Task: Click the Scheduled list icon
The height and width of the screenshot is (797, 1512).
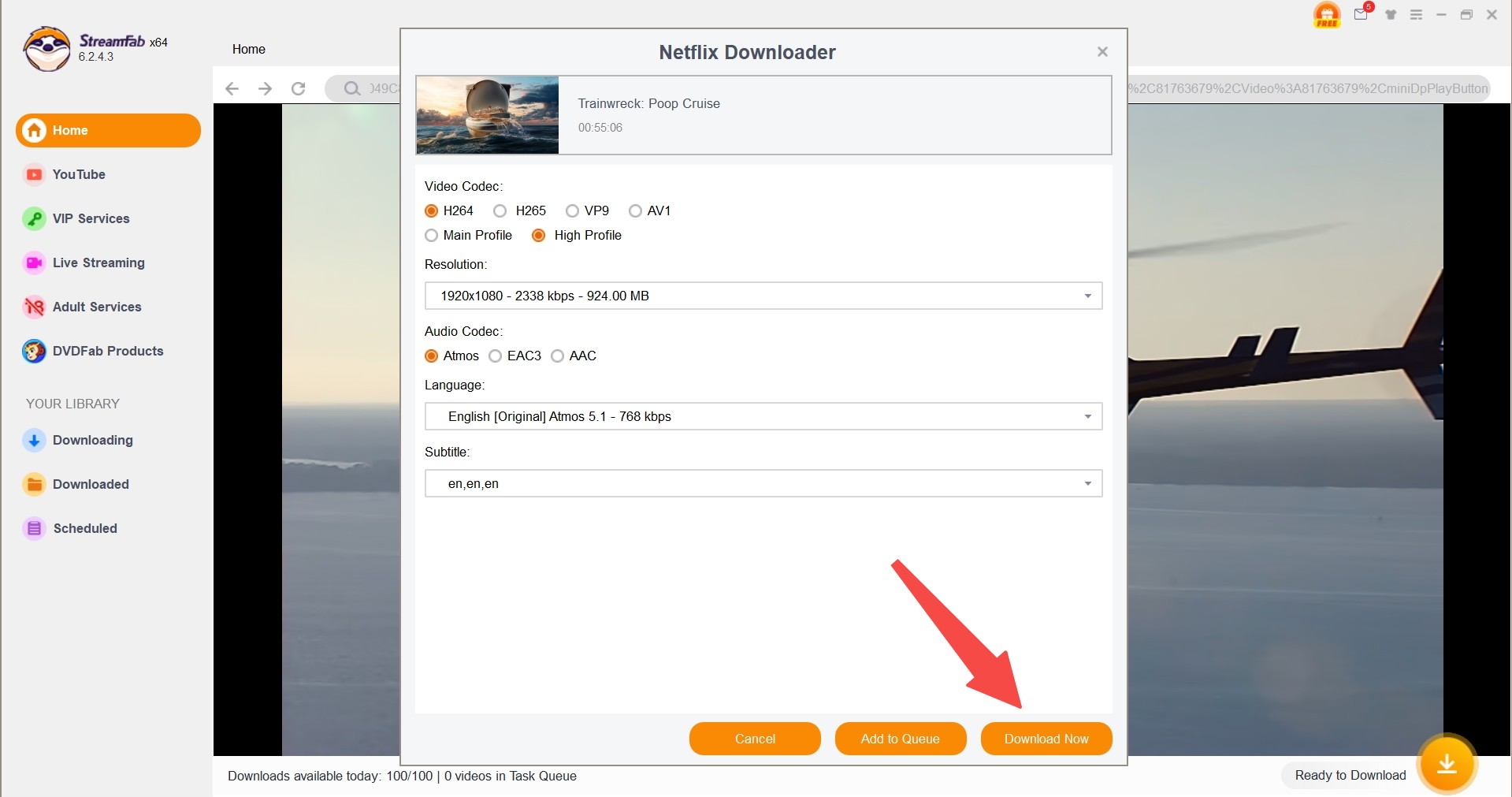Action: pos(34,528)
